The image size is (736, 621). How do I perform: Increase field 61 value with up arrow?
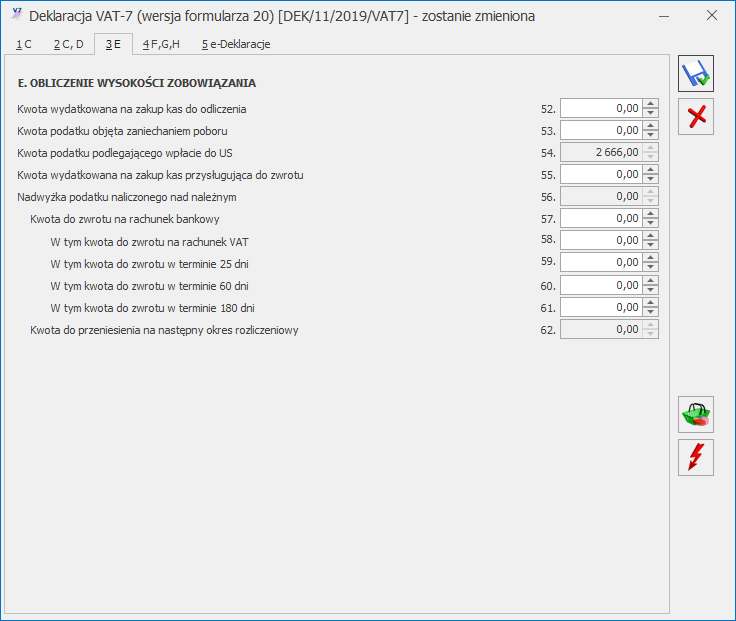(651, 301)
